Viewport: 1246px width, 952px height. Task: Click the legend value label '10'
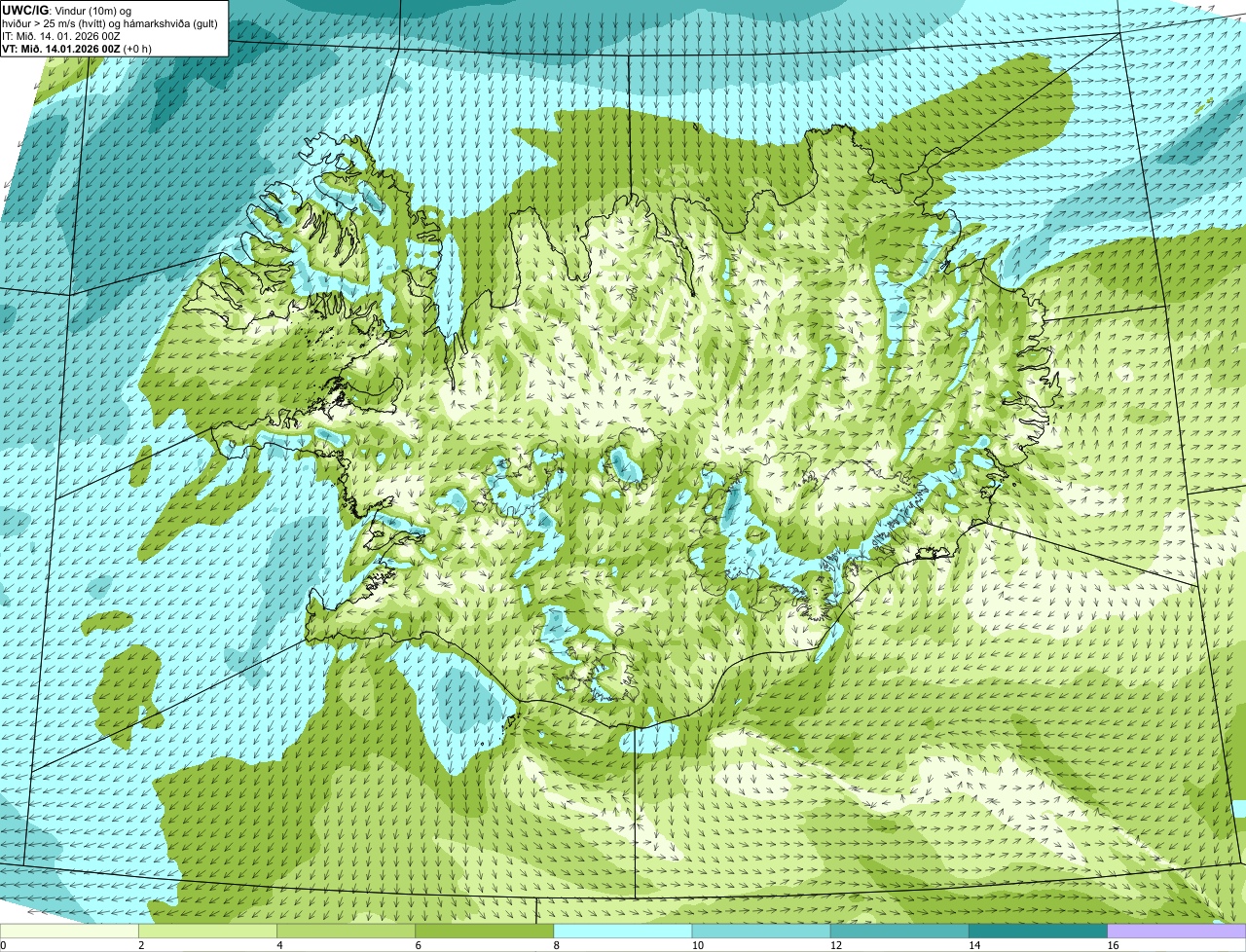tap(697, 945)
